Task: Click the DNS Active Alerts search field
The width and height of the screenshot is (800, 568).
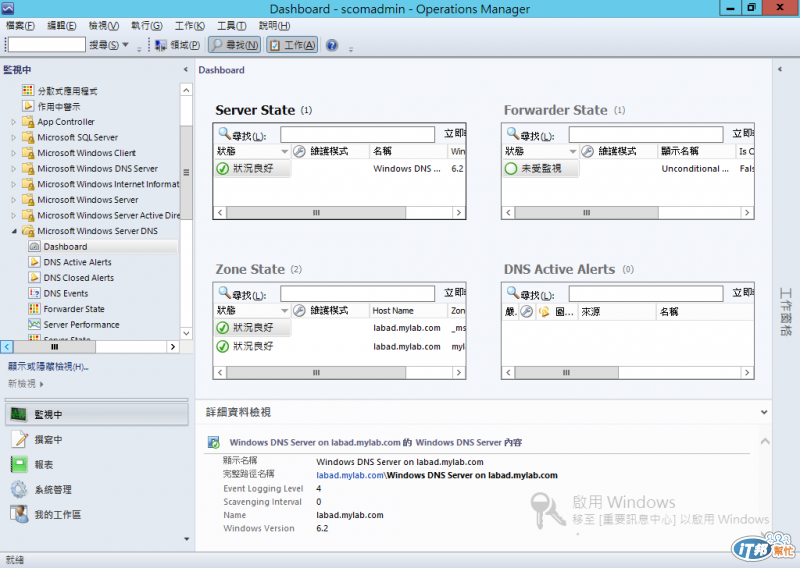Action: tap(646, 294)
